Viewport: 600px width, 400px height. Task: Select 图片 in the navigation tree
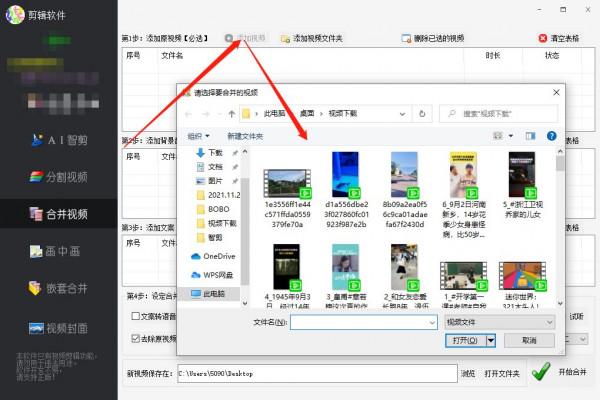point(217,181)
